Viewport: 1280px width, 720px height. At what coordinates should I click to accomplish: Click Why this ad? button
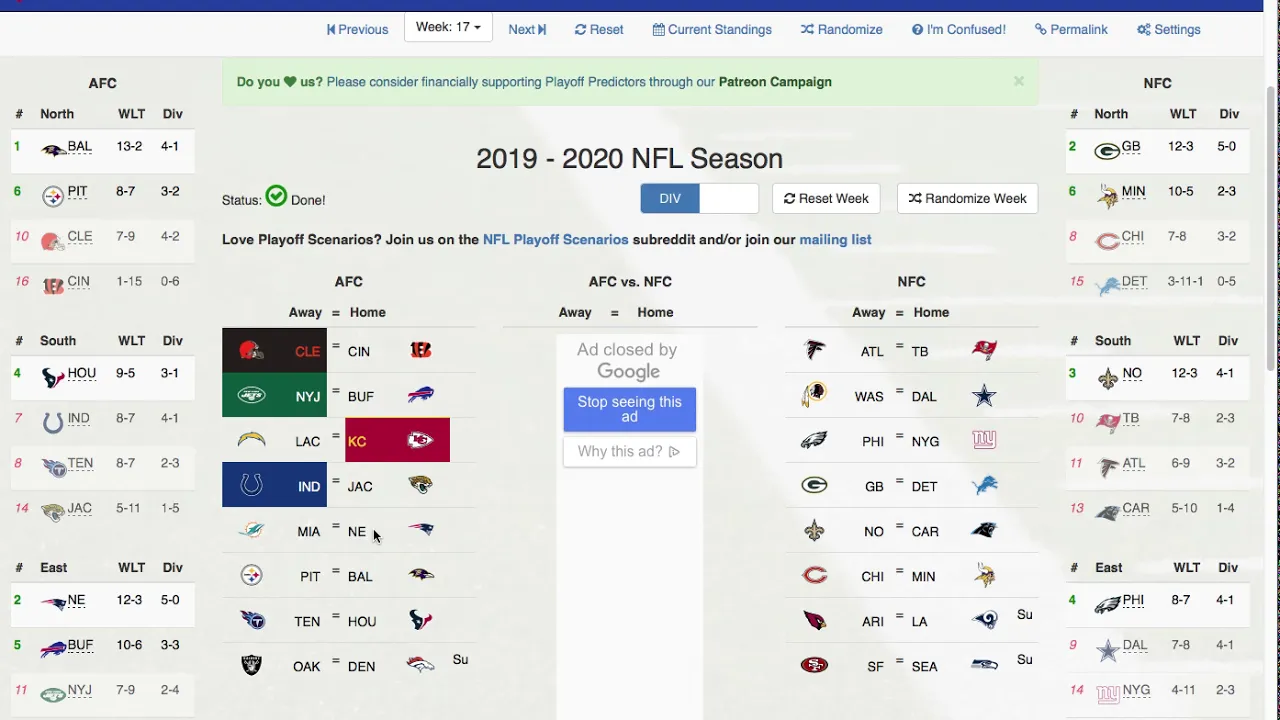pyautogui.click(x=629, y=451)
